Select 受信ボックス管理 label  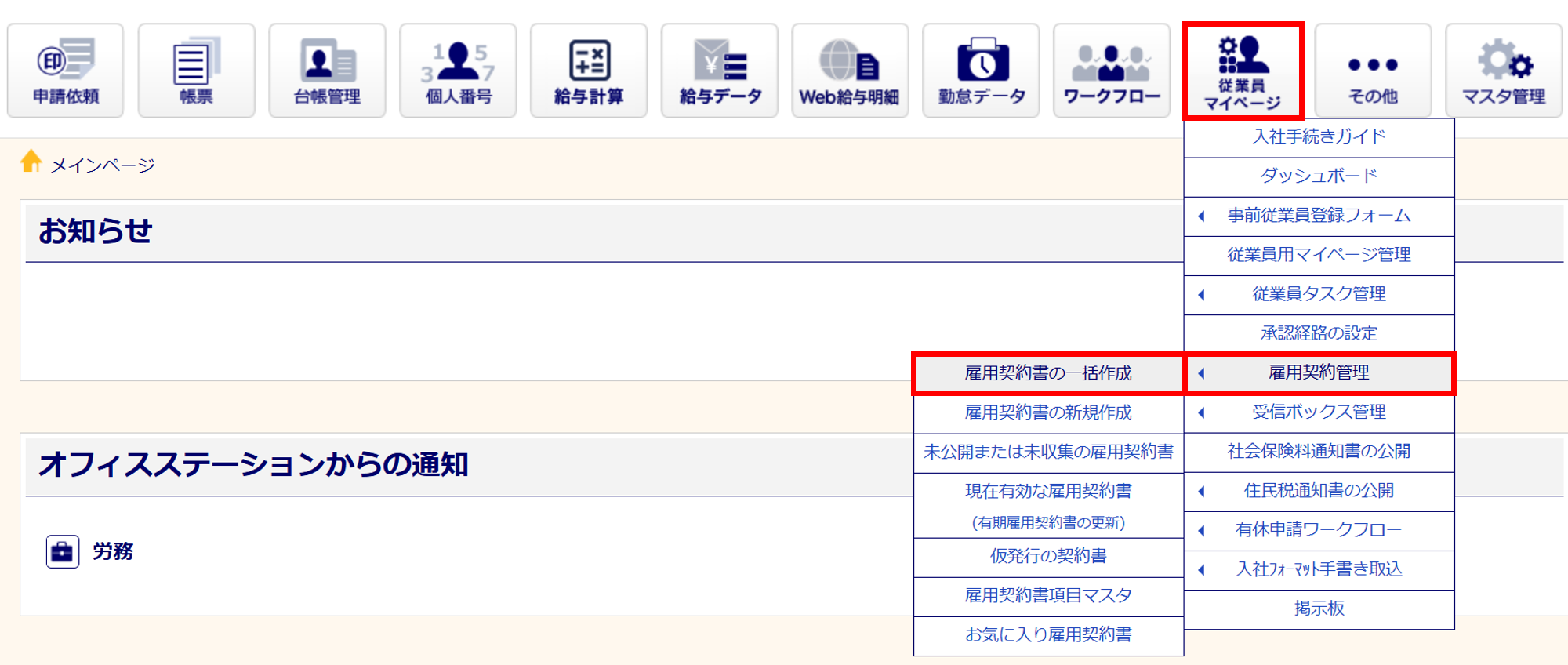pyautogui.click(x=1319, y=412)
